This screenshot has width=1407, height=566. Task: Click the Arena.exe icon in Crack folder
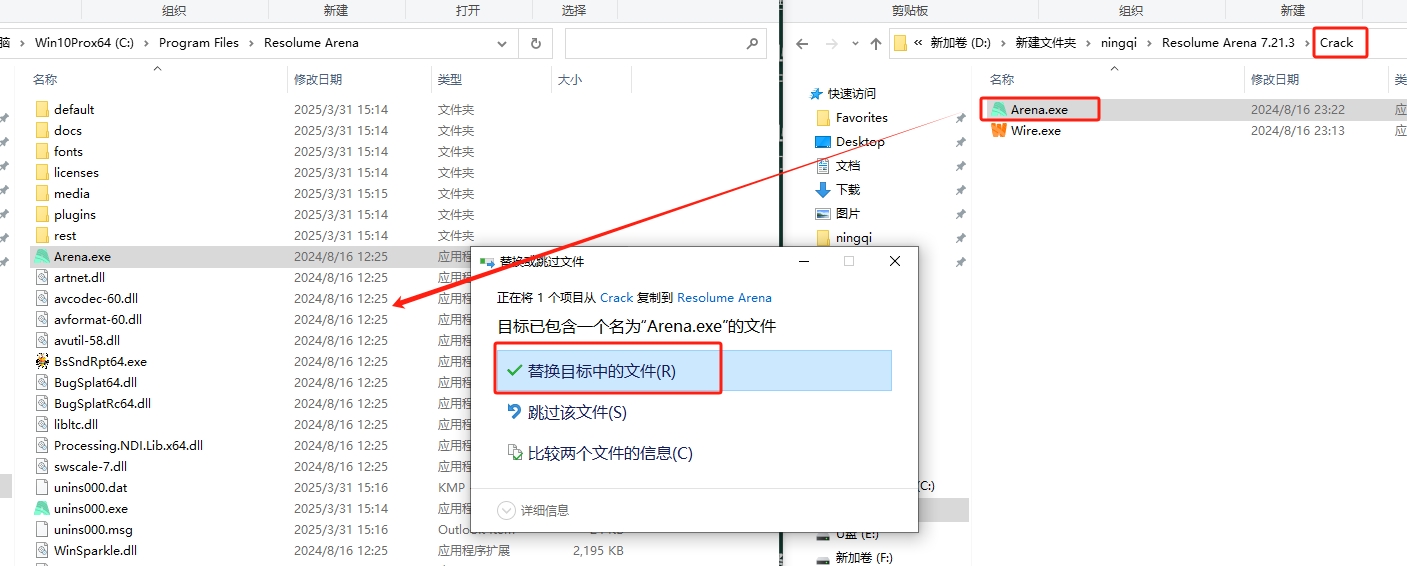pos(998,109)
